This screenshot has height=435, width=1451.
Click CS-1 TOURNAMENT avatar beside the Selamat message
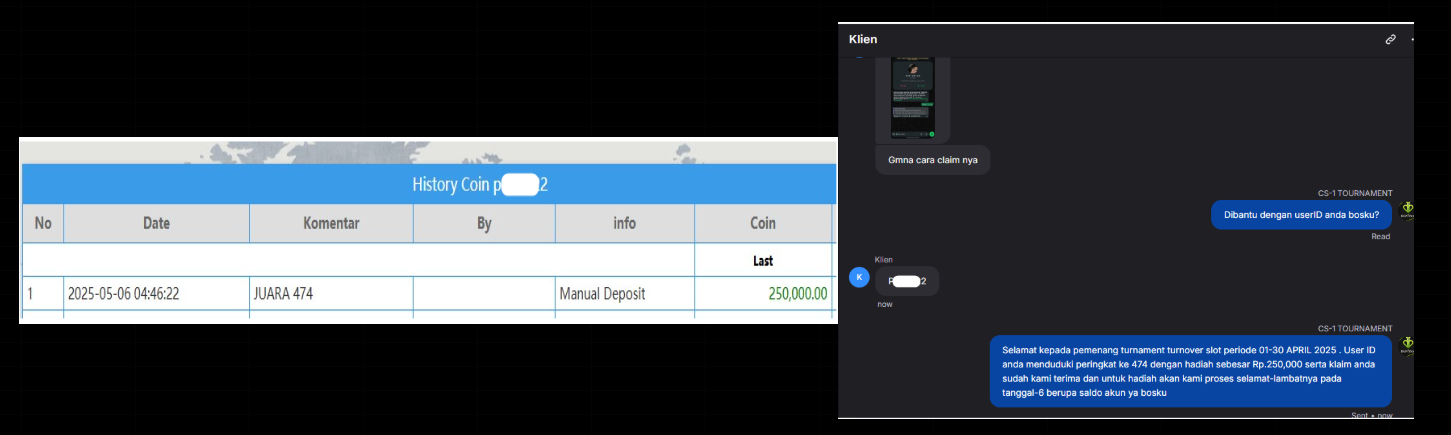(x=1407, y=348)
